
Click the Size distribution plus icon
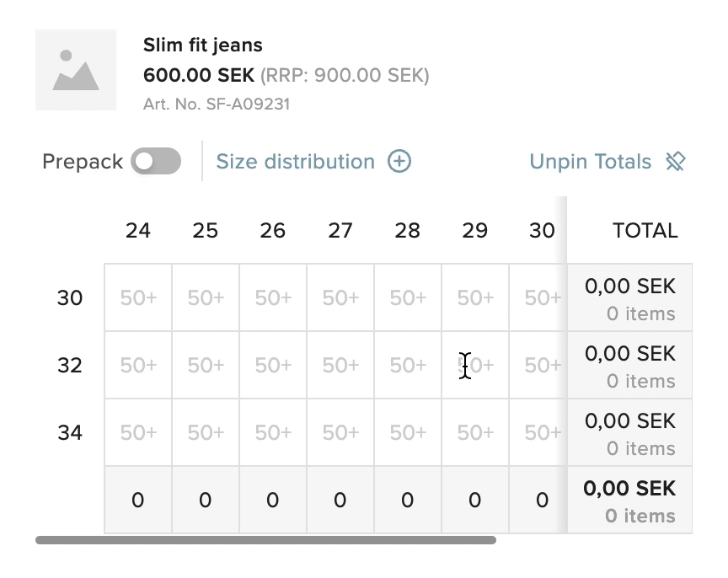coord(400,162)
